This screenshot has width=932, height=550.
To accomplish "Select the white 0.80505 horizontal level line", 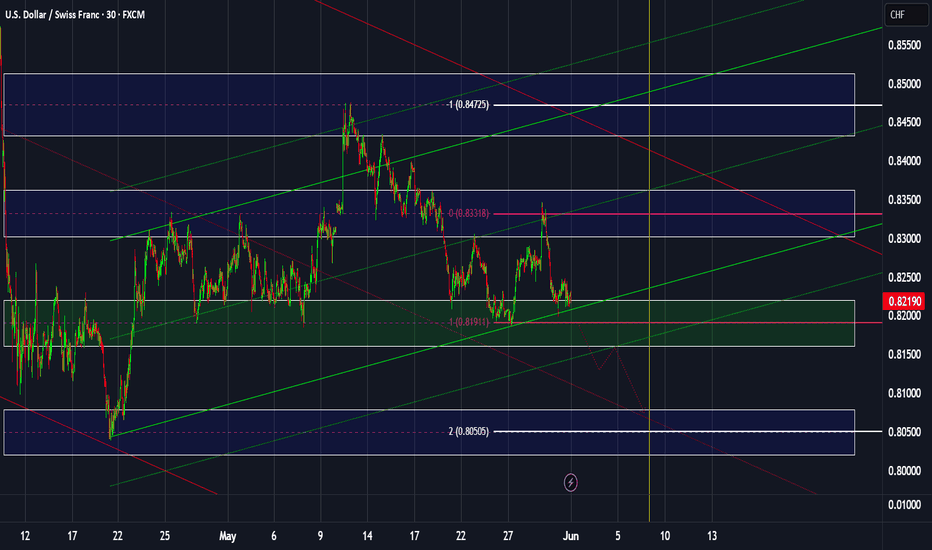I will tap(688, 432).
